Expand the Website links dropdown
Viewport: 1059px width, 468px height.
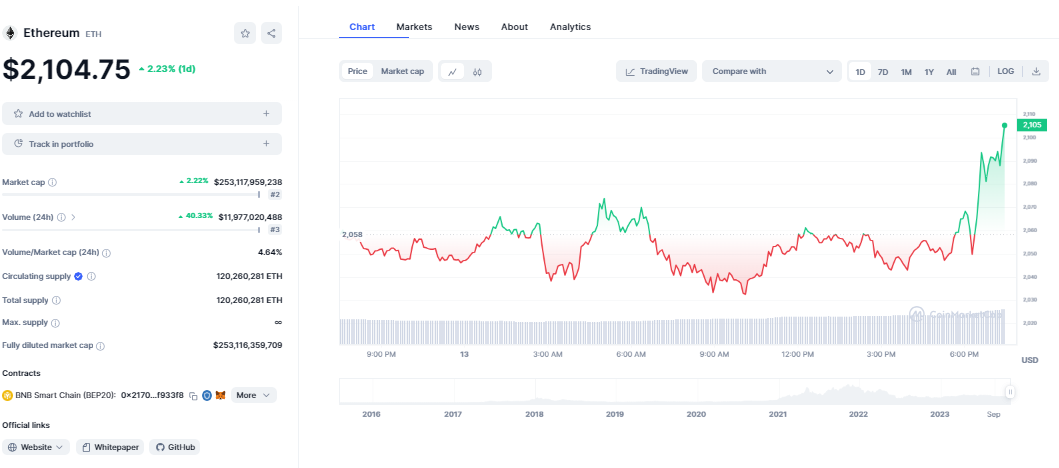pos(36,447)
